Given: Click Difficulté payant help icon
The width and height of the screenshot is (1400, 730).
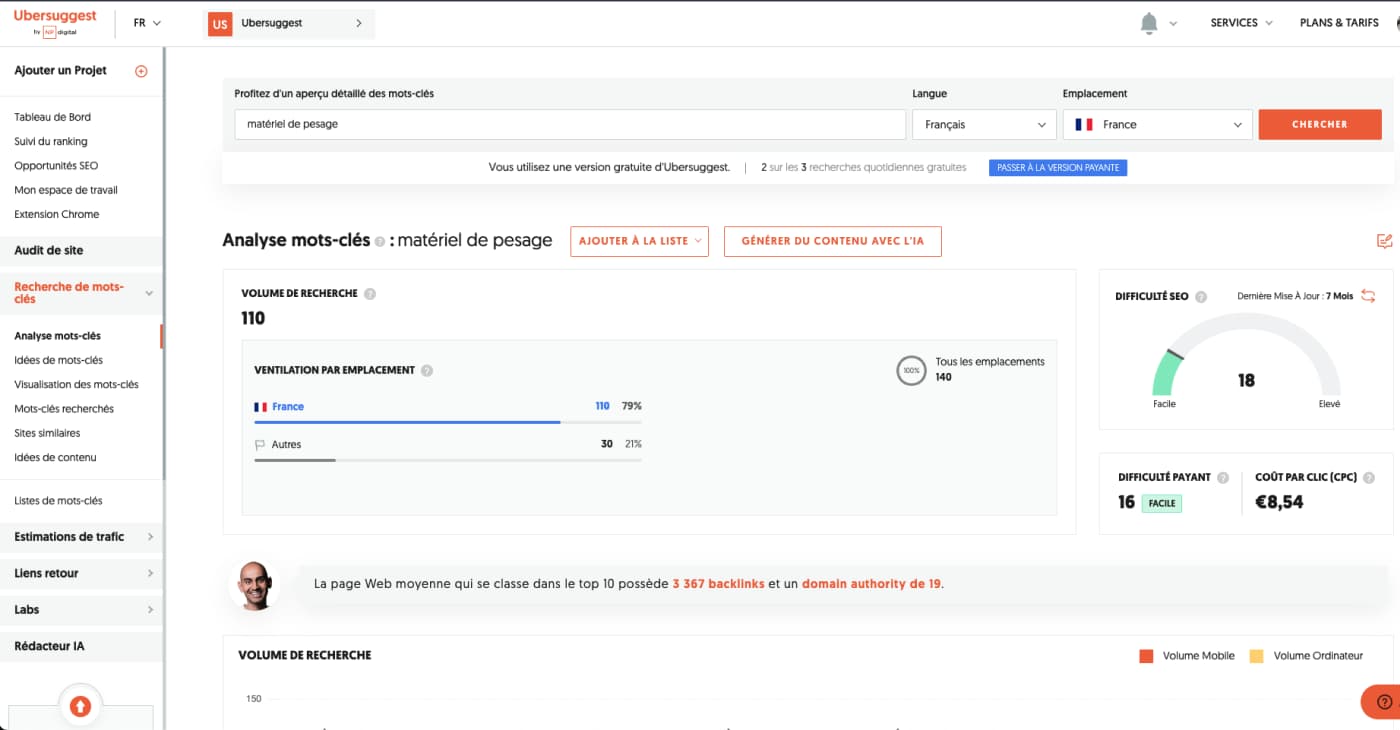Looking at the screenshot, I should click(x=1223, y=478).
